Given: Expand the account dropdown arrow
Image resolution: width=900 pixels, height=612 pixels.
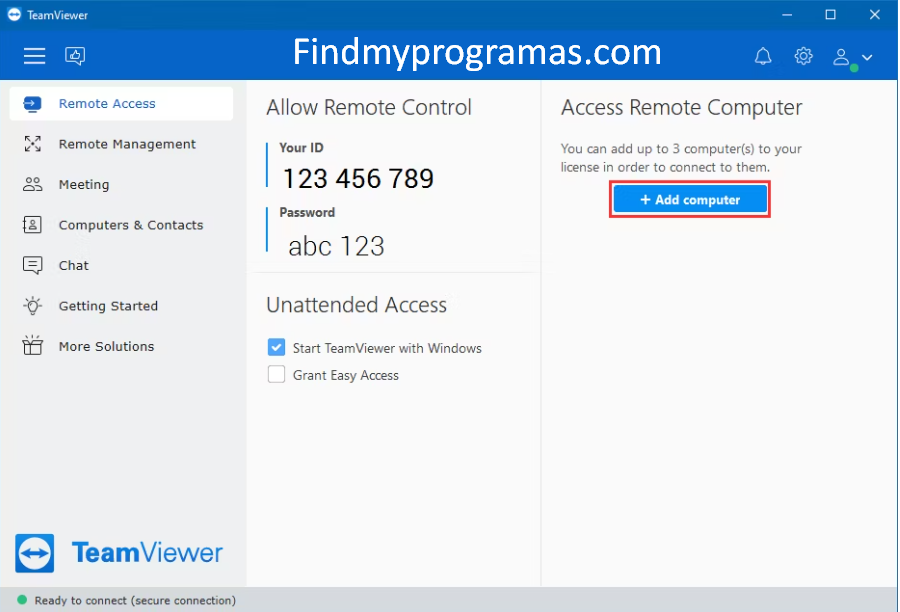Looking at the screenshot, I should (867, 57).
